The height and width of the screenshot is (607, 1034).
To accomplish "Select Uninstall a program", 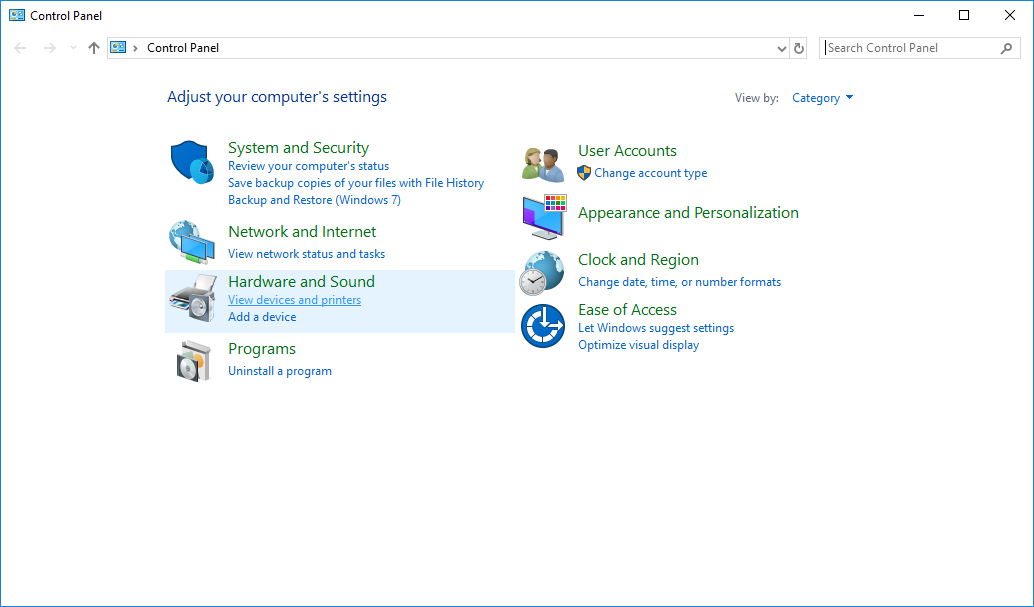I will (280, 371).
